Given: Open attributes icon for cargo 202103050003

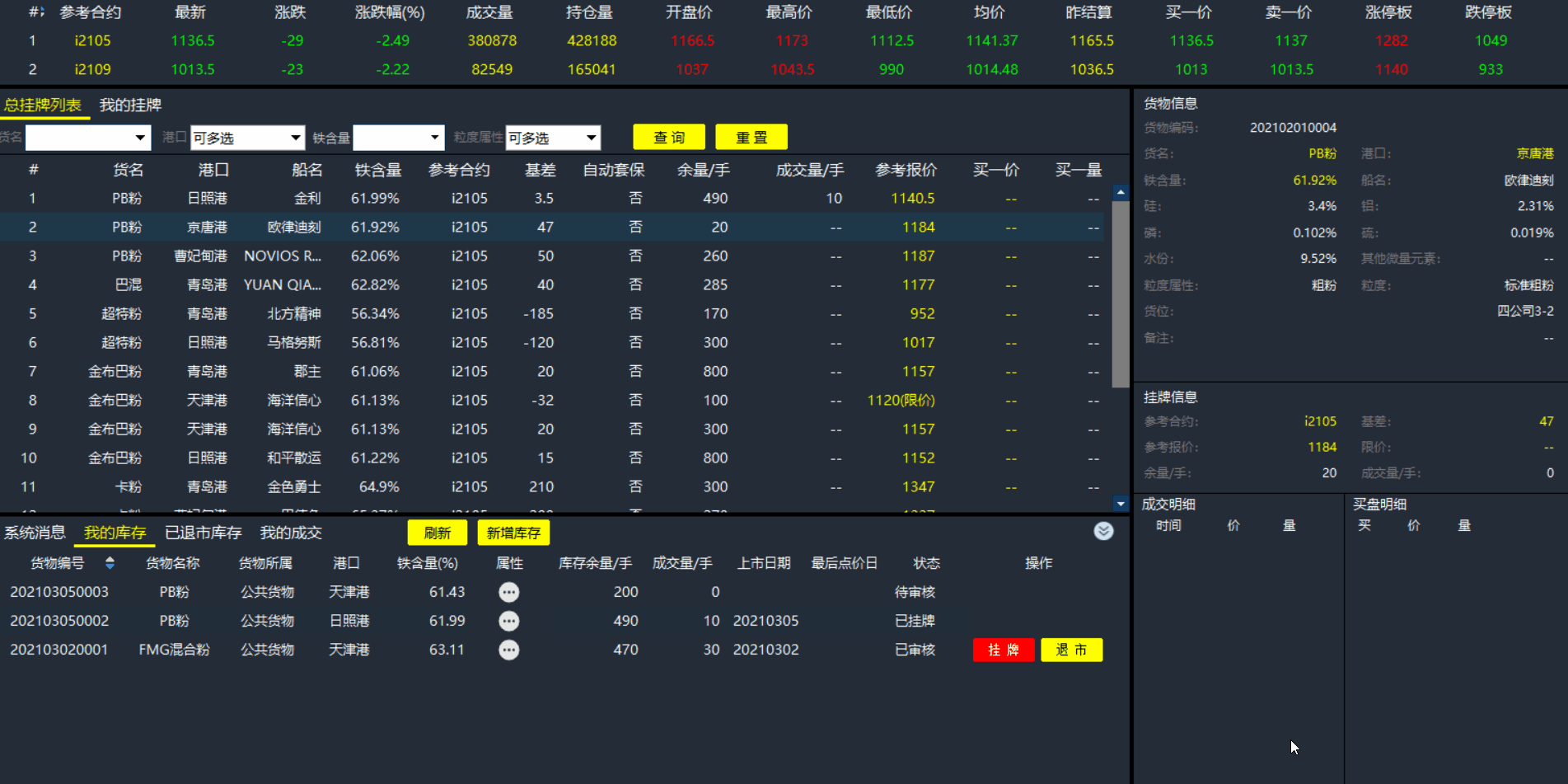Looking at the screenshot, I should point(509,592).
